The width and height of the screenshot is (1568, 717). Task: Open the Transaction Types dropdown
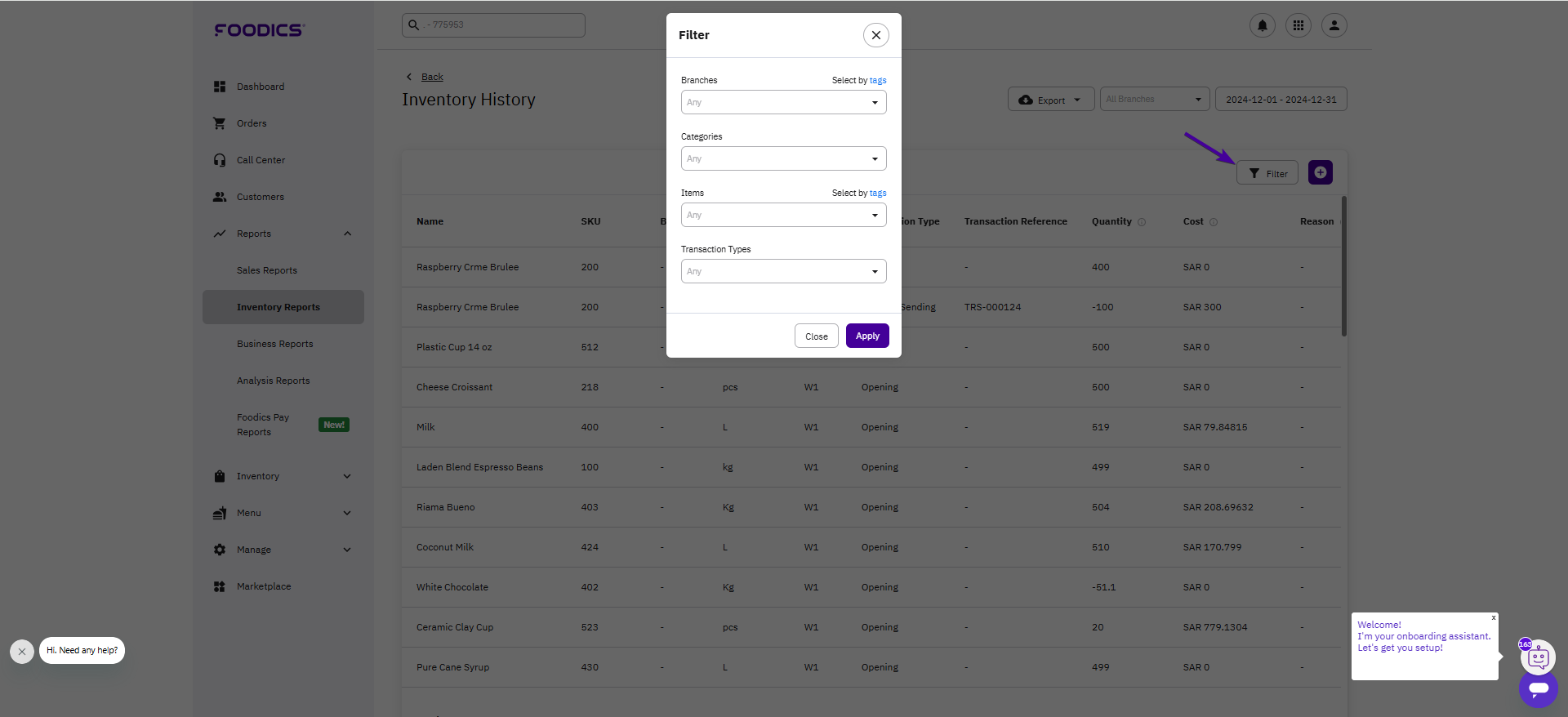pyautogui.click(x=783, y=271)
